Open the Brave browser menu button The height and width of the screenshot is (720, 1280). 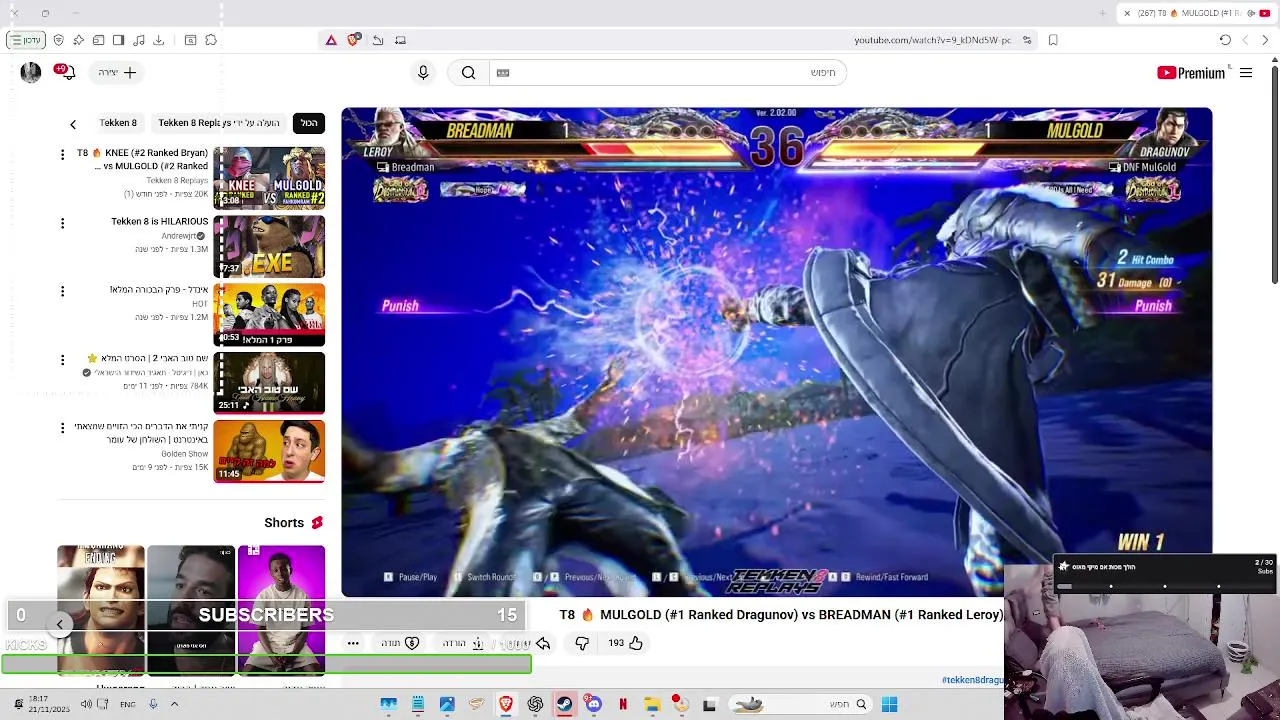25,40
